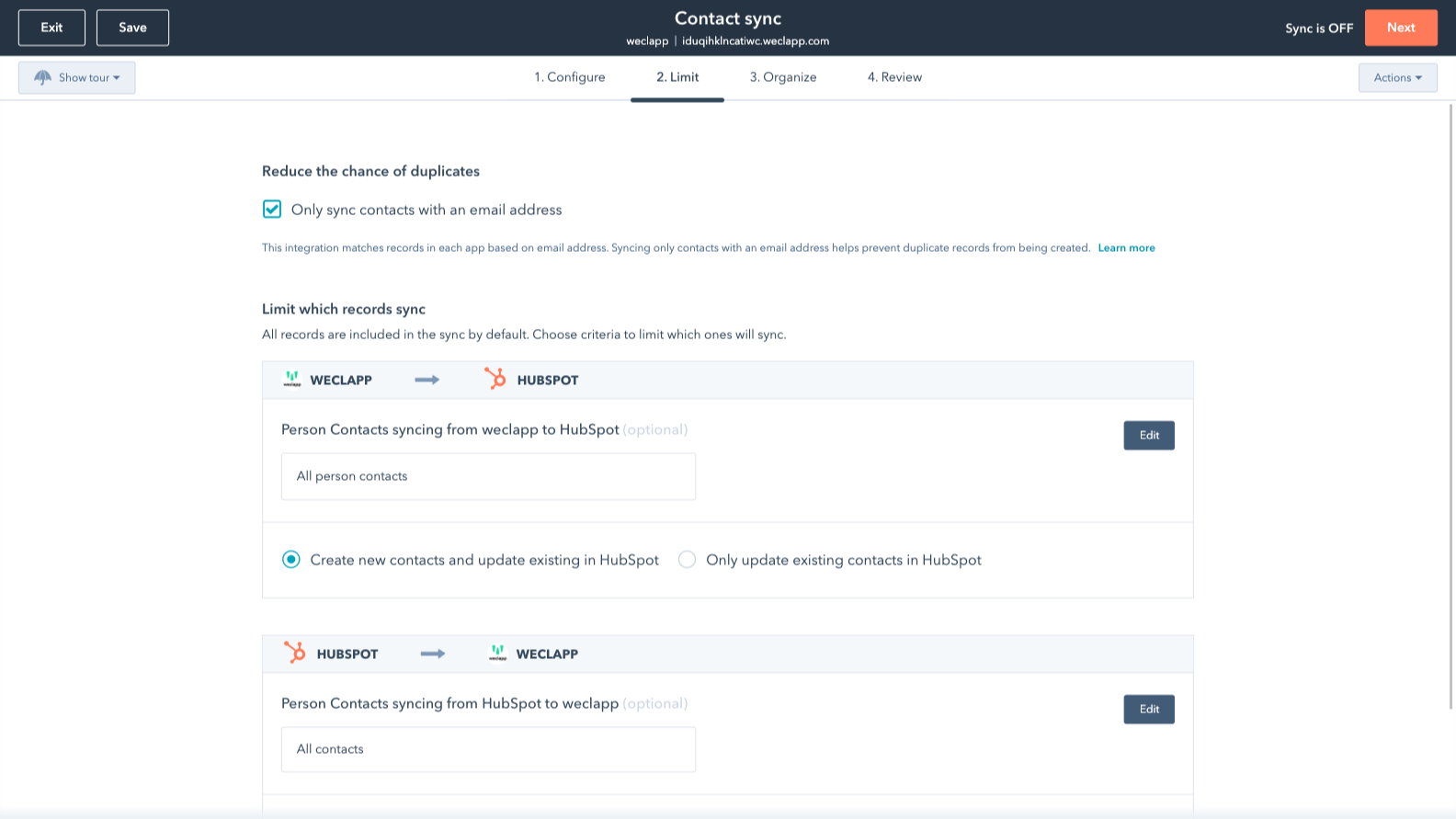Click weclapp logo in second sync header
Image resolution: width=1456 pixels, height=819 pixels.
coord(497,654)
